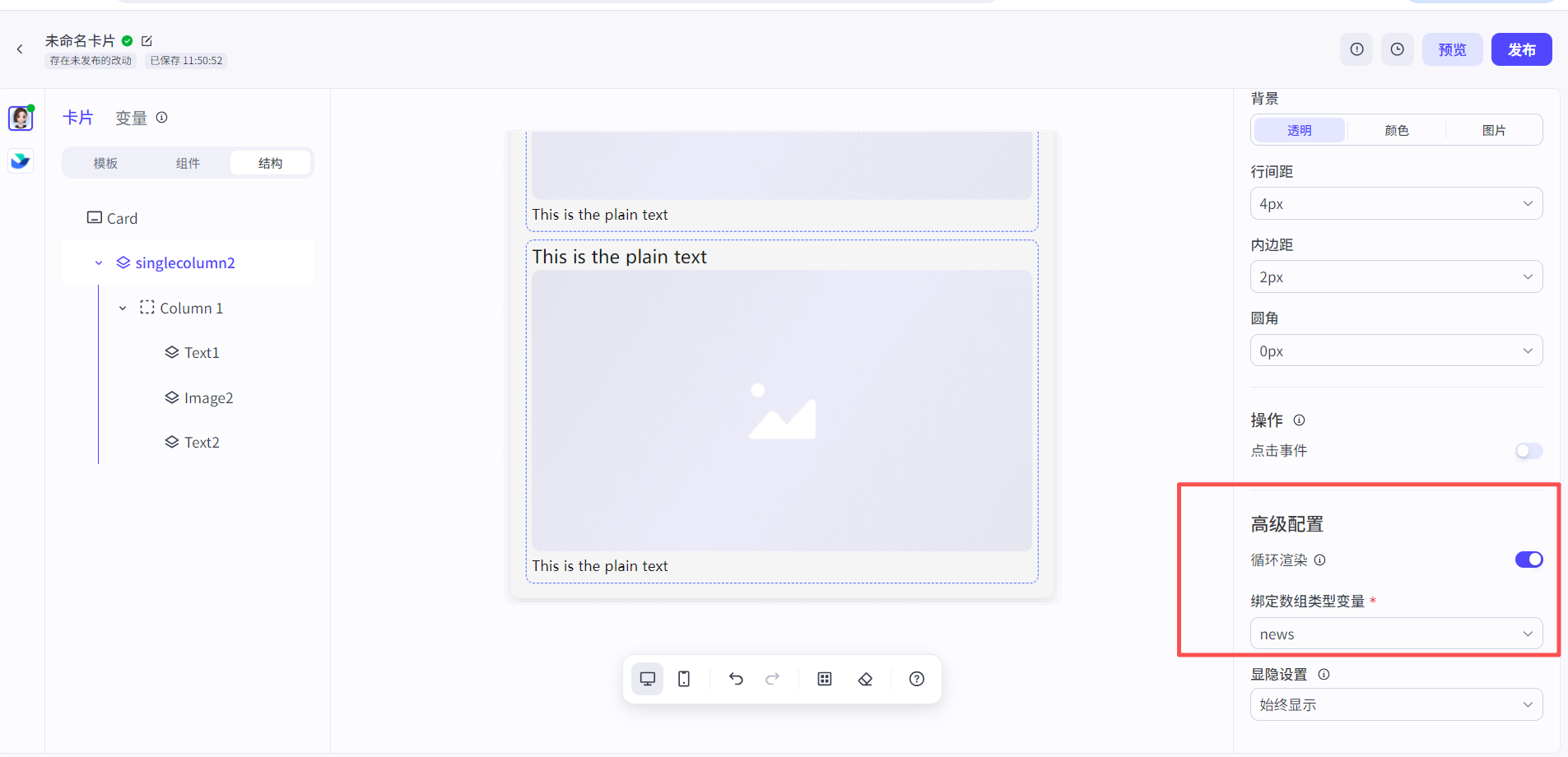Click the eraser clear icon
Image resolution: width=1568 pixels, height=757 pixels.
pos(865,679)
